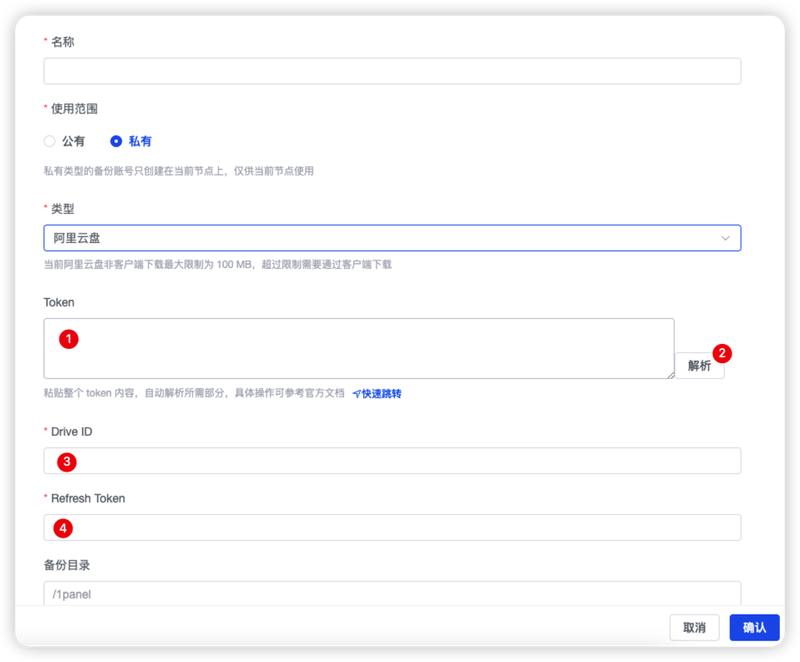Click the Token textarea resize handle
The height and width of the screenshot is (662, 800).
670,375
